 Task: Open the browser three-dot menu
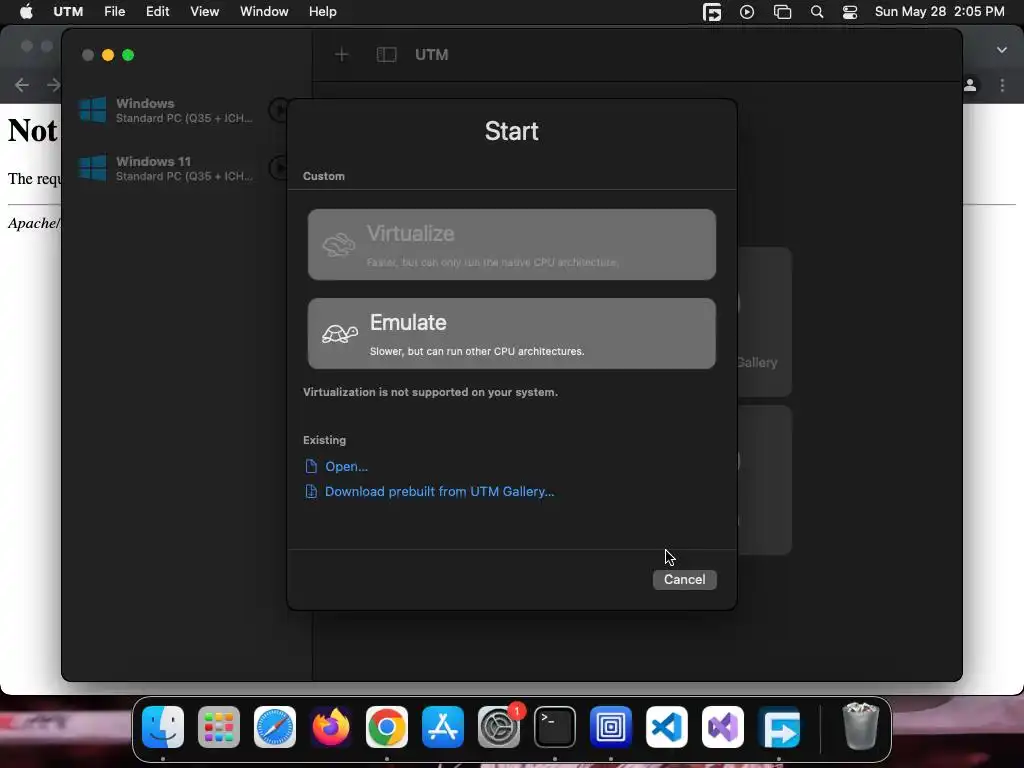(1002, 85)
